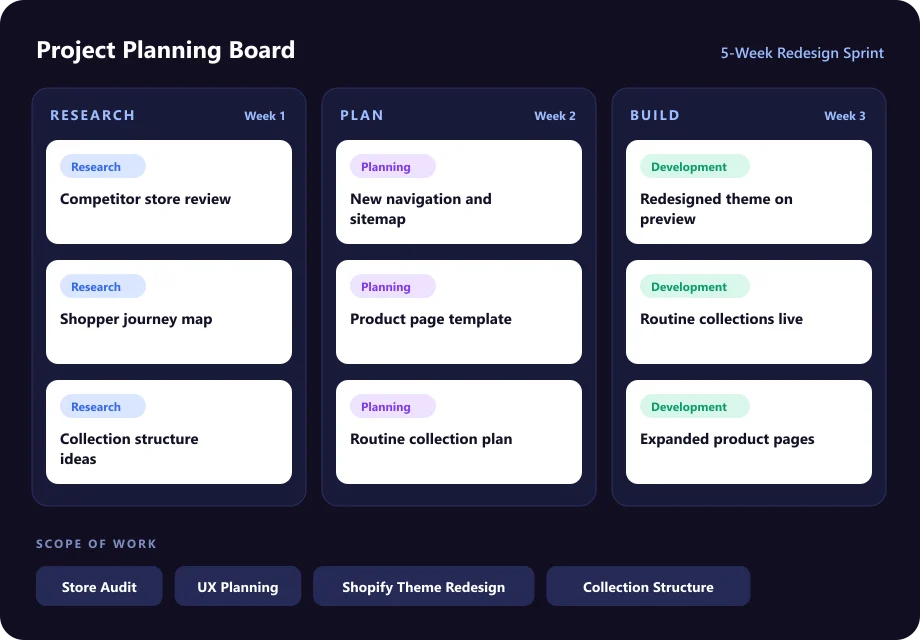Click the Store Audit scope button
Screen dimensions: 920x640
coord(99,586)
